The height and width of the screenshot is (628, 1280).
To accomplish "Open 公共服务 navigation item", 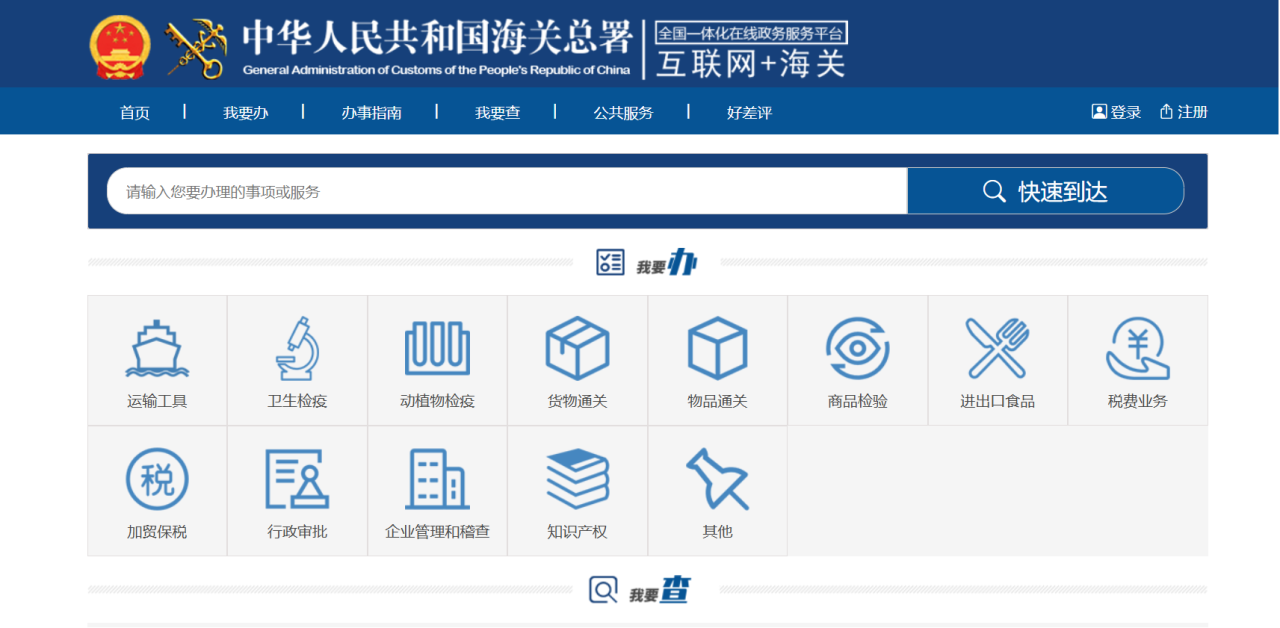I will pos(623,112).
